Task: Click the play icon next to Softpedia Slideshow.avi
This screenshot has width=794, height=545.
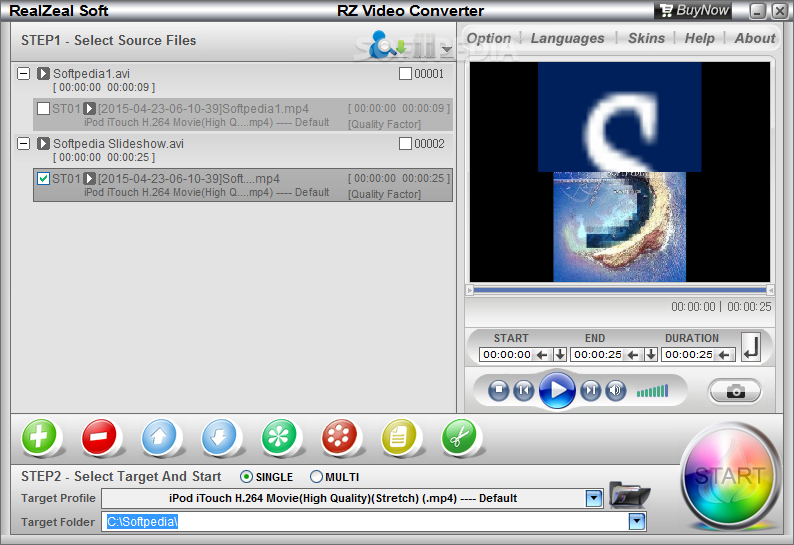Action: (43, 143)
